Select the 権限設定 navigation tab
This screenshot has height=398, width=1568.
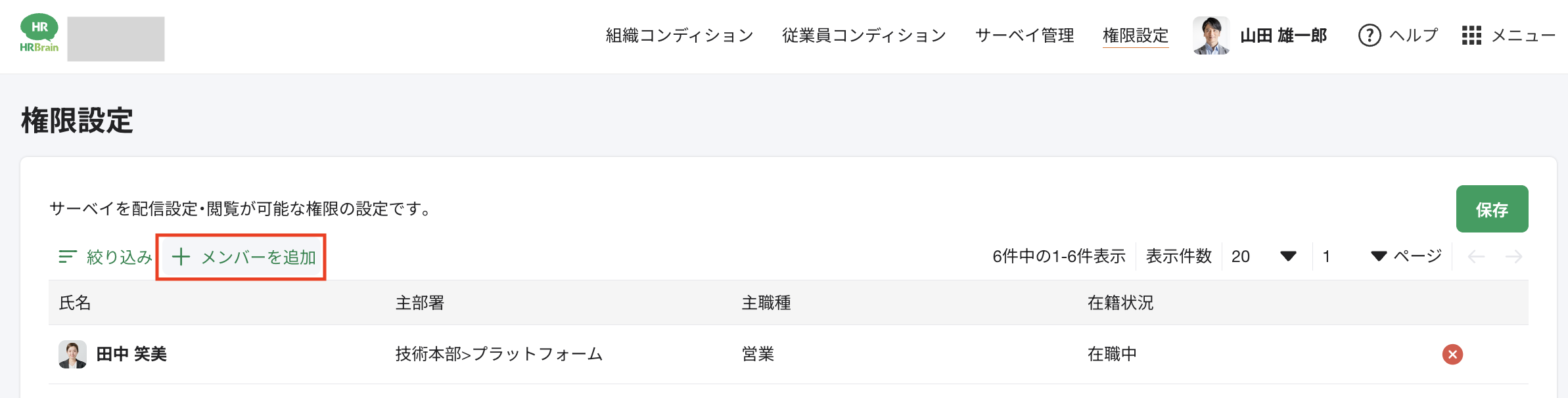pyautogui.click(x=1136, y=35)
